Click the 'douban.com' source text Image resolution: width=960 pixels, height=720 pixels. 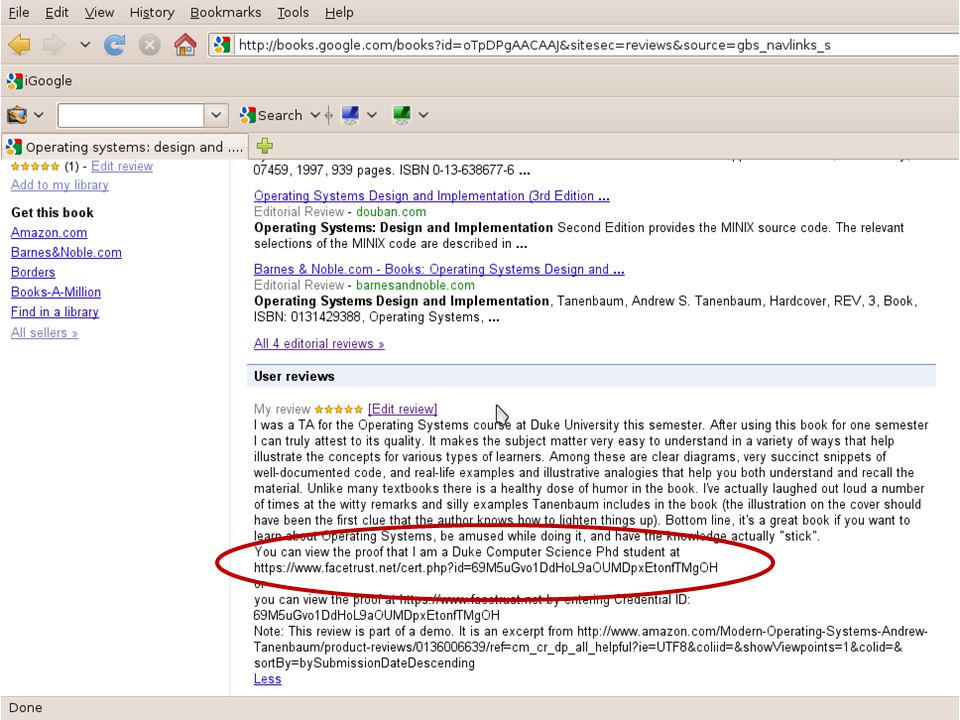[x=391, y=212]
